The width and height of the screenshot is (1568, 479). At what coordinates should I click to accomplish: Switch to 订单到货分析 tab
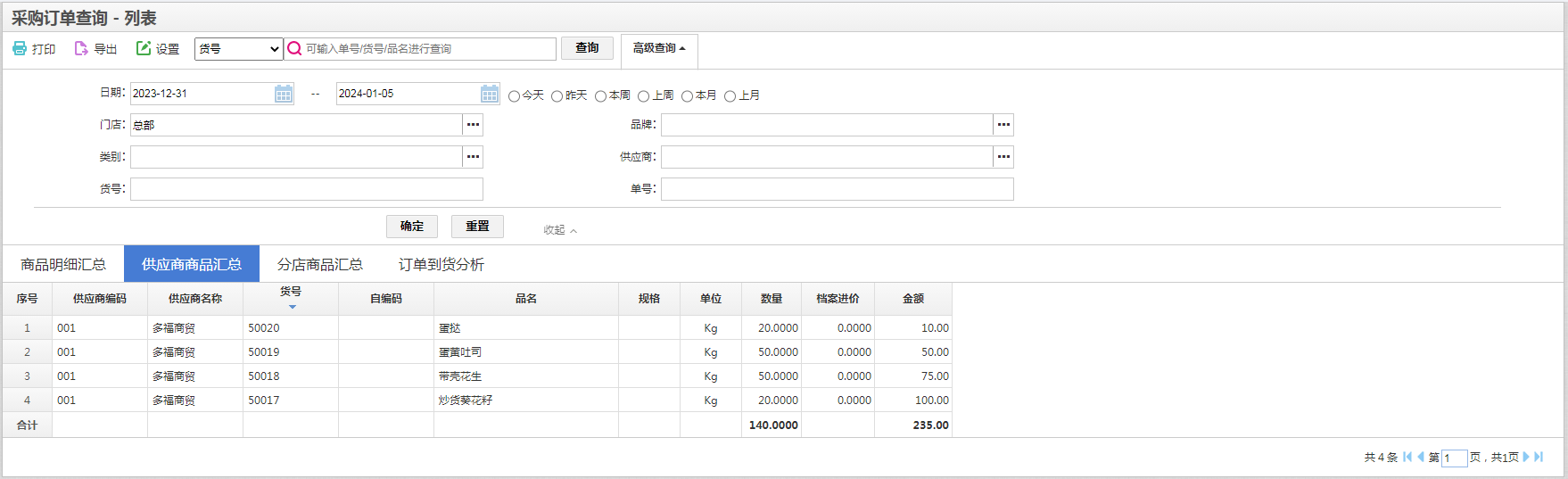point(442,265)
